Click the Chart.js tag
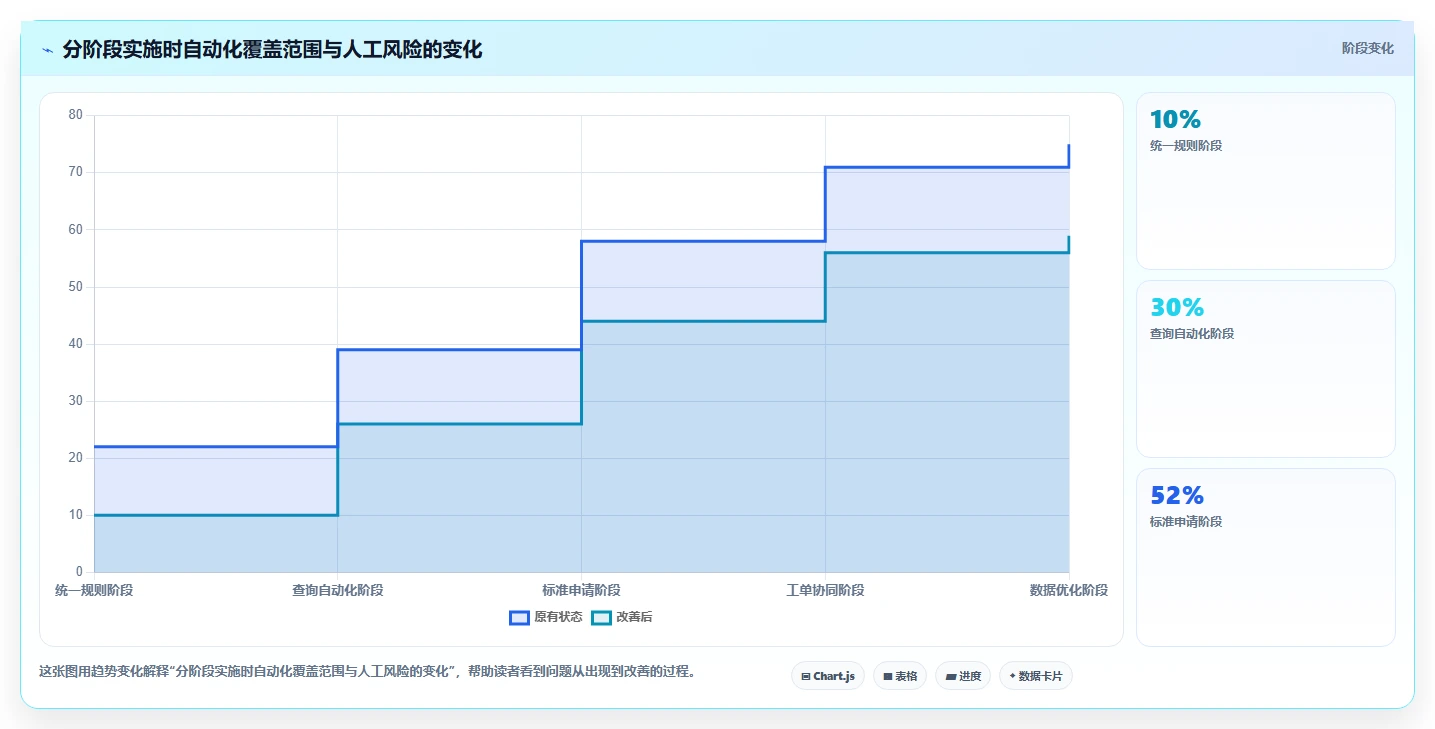This screenshot has width=1435, height=729. (x=828, y=676)
